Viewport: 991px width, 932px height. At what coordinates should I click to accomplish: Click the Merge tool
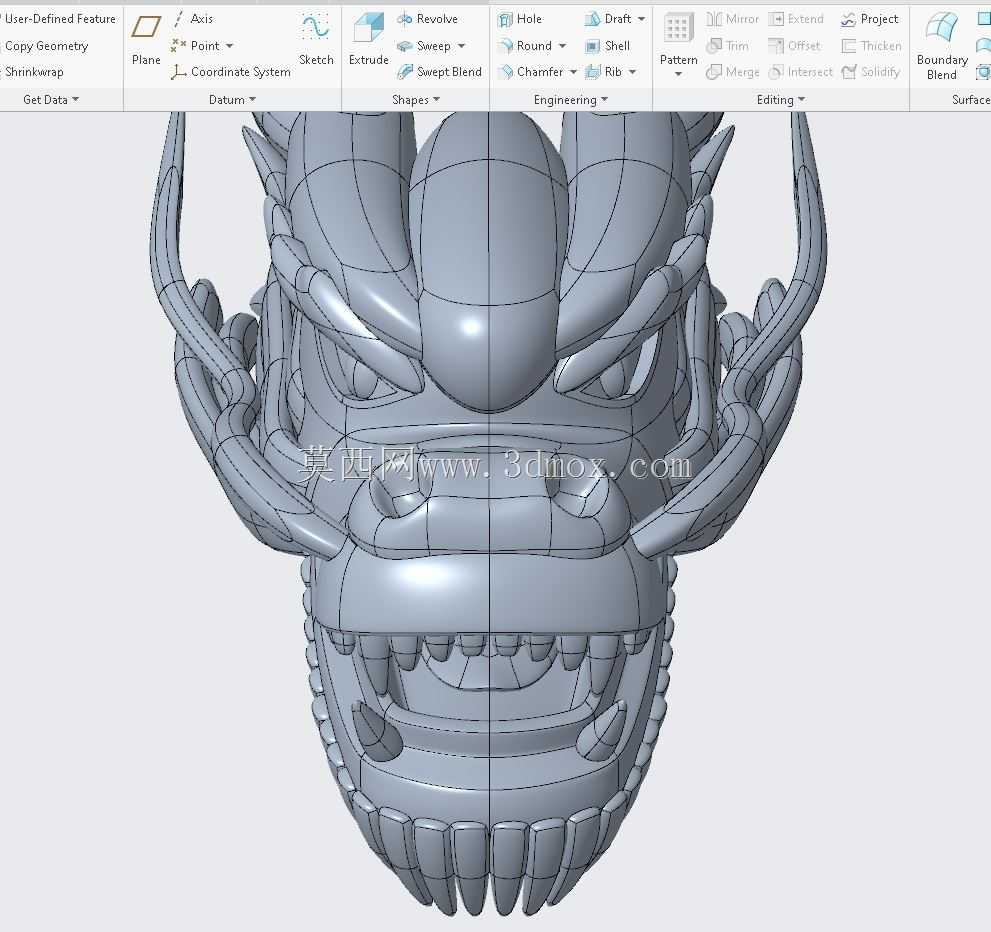coord(733,72)
